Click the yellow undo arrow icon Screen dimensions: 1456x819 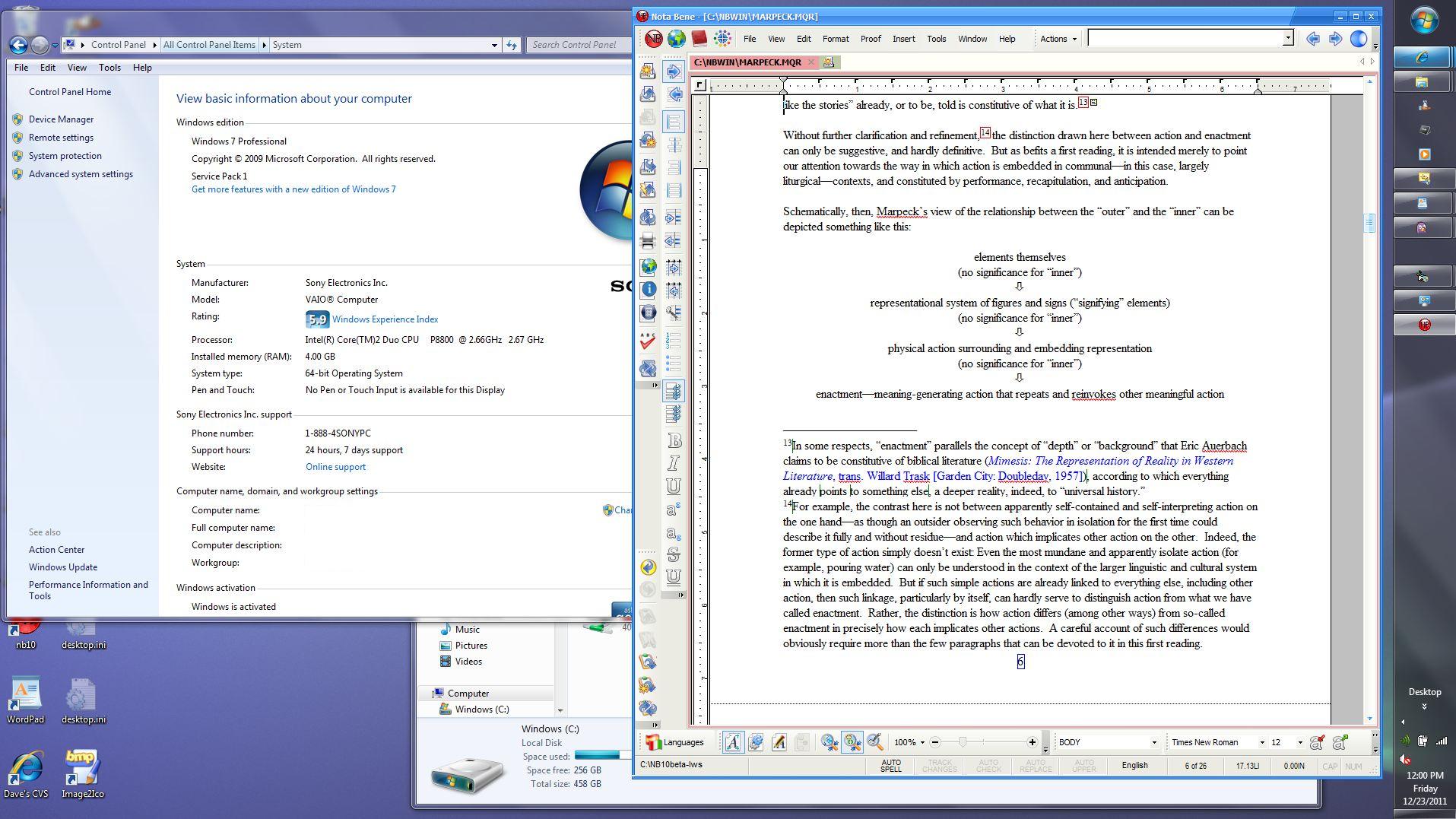point(648,567)
